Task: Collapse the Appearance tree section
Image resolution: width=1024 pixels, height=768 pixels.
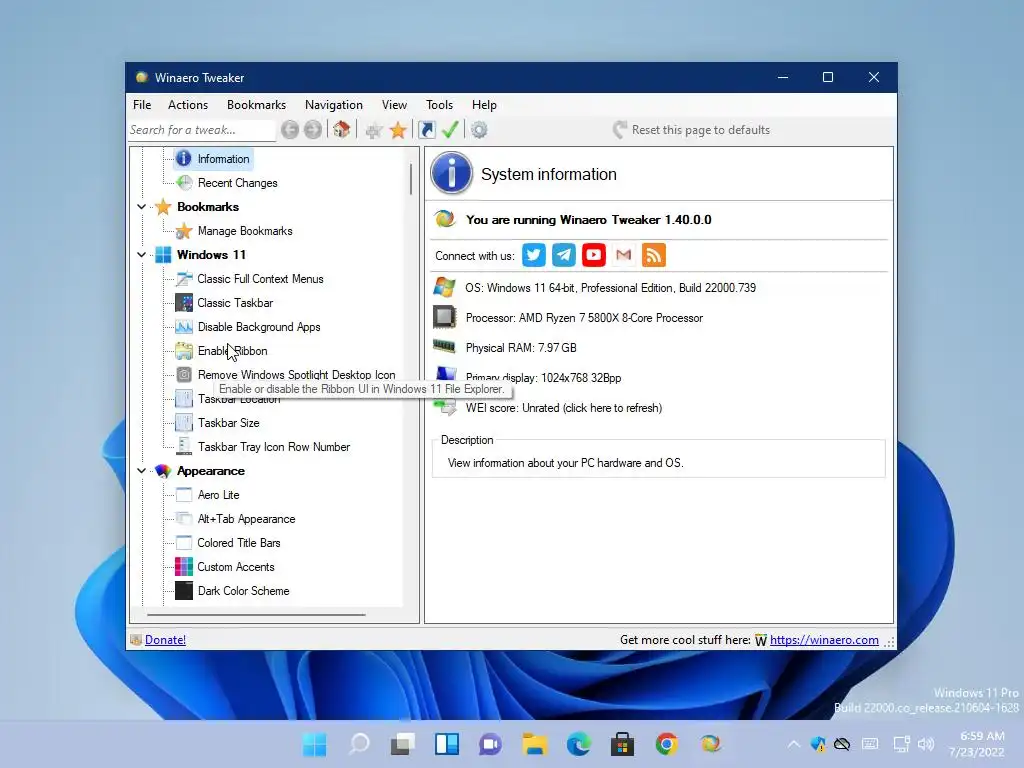Action: pos(142,471)
